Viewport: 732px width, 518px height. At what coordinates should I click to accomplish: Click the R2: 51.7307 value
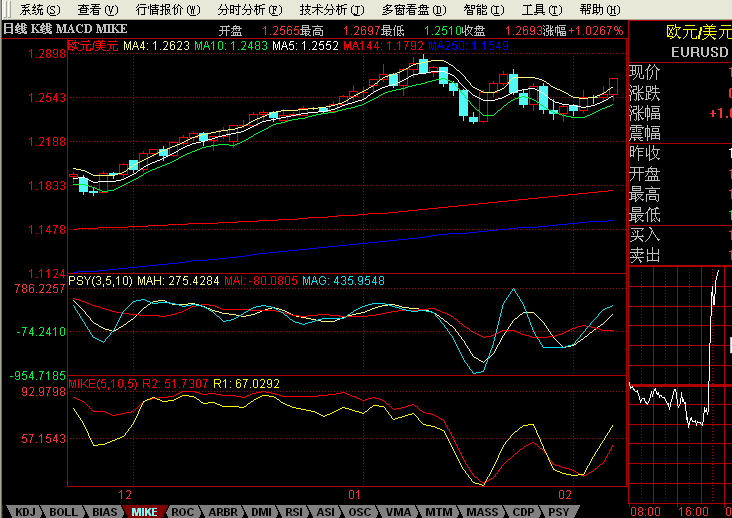click(175, 384)
